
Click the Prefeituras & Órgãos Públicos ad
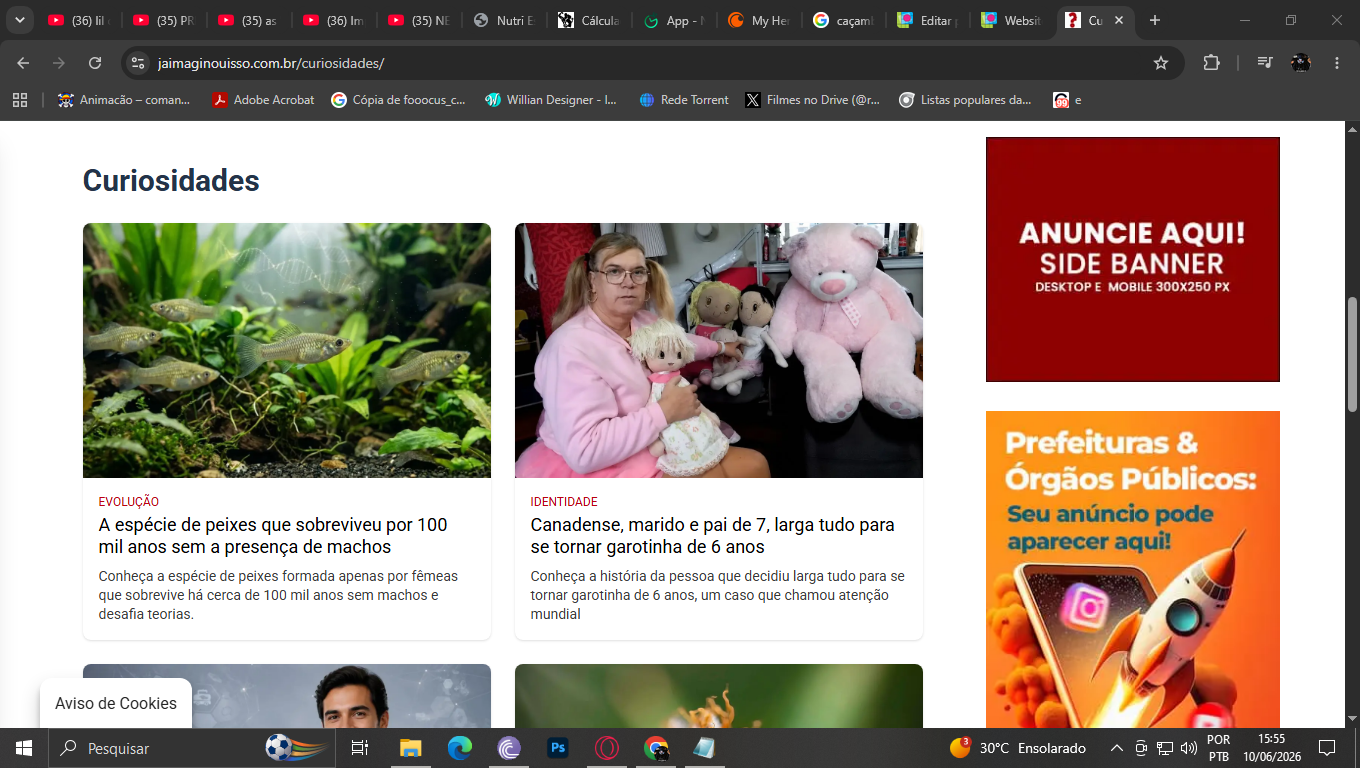coord(1133,570)
